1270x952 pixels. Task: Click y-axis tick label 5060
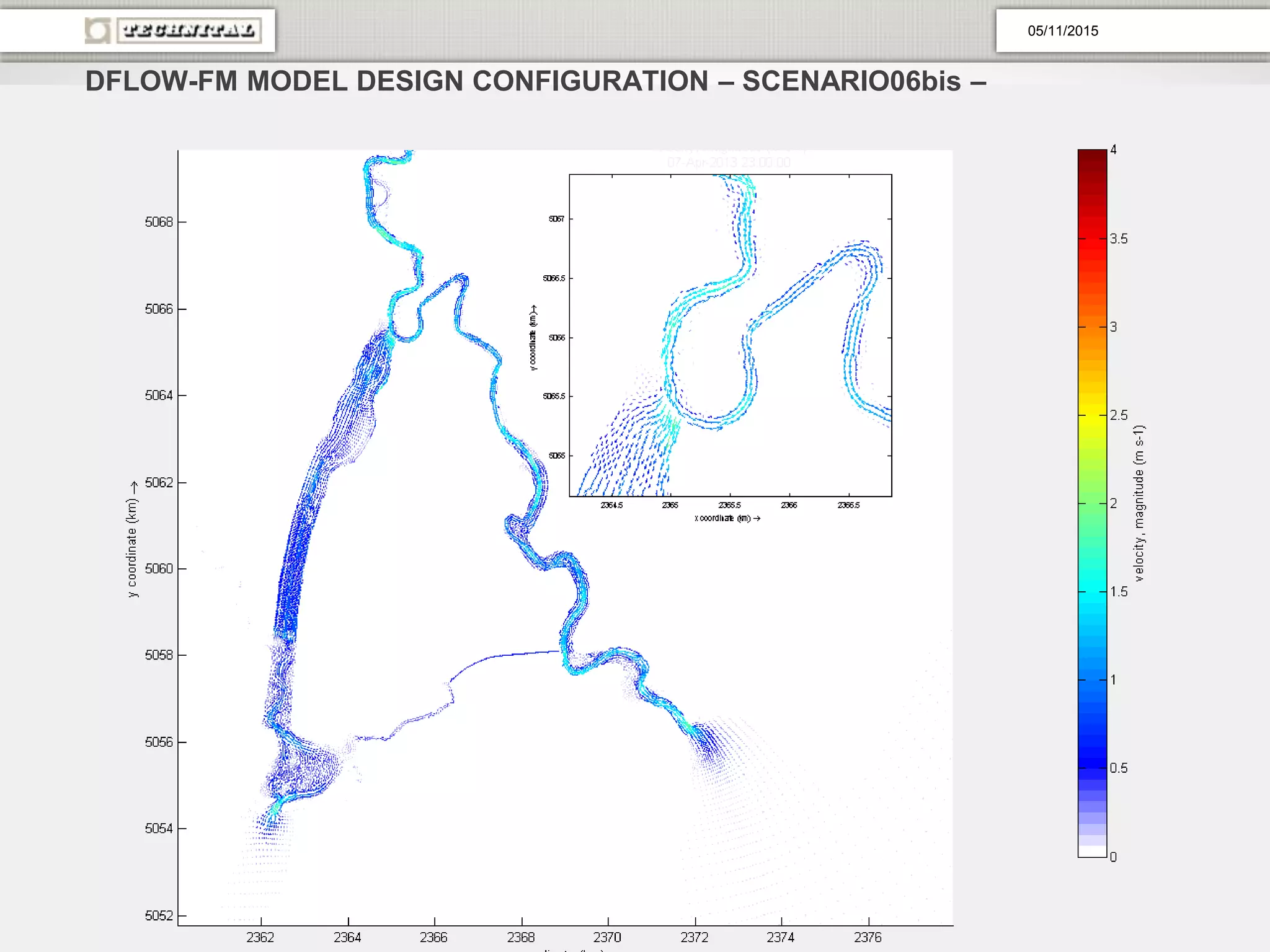coord(159,568)
